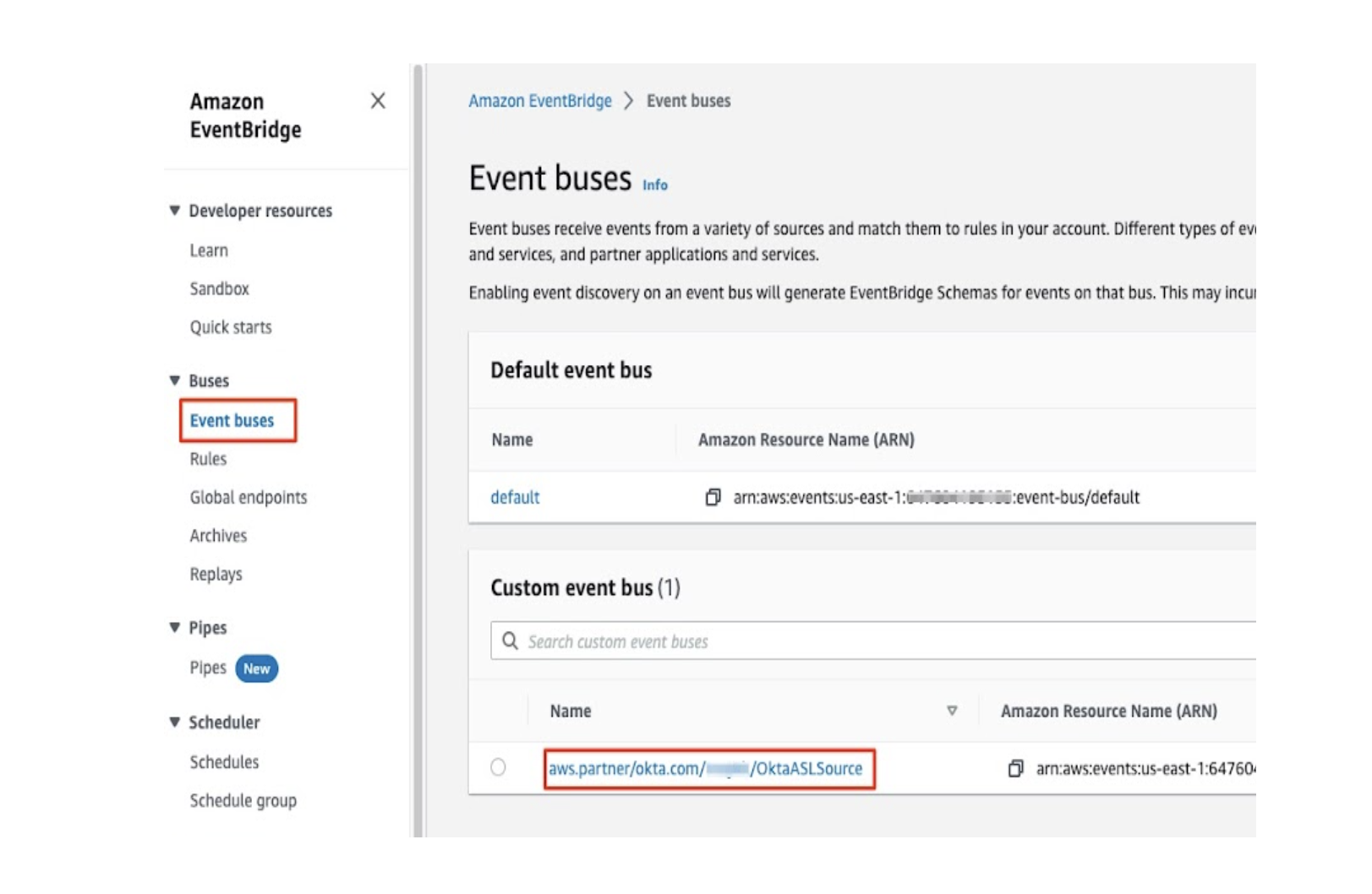
Task: Select the OktaASLSource event bus radio button
Action: 498,767
